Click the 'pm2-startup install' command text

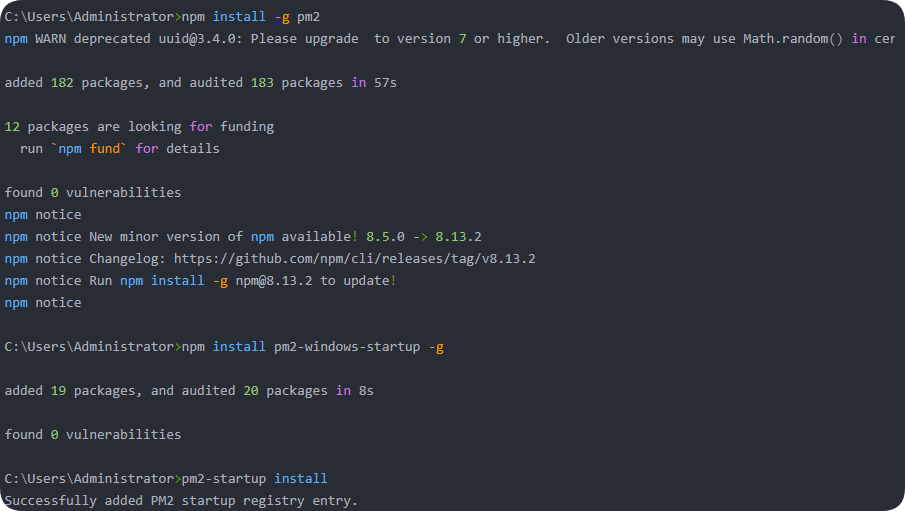[255, 479]
